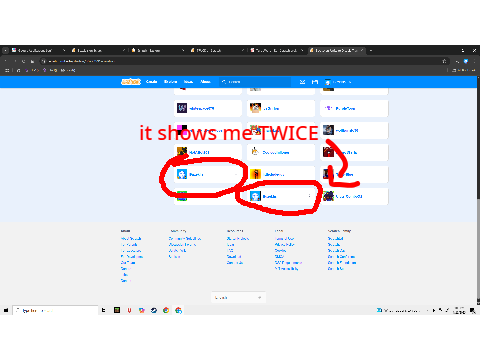Click About Scratch link in footer
Viewport: 480px width, 360px height.
[x=131, y=239]
